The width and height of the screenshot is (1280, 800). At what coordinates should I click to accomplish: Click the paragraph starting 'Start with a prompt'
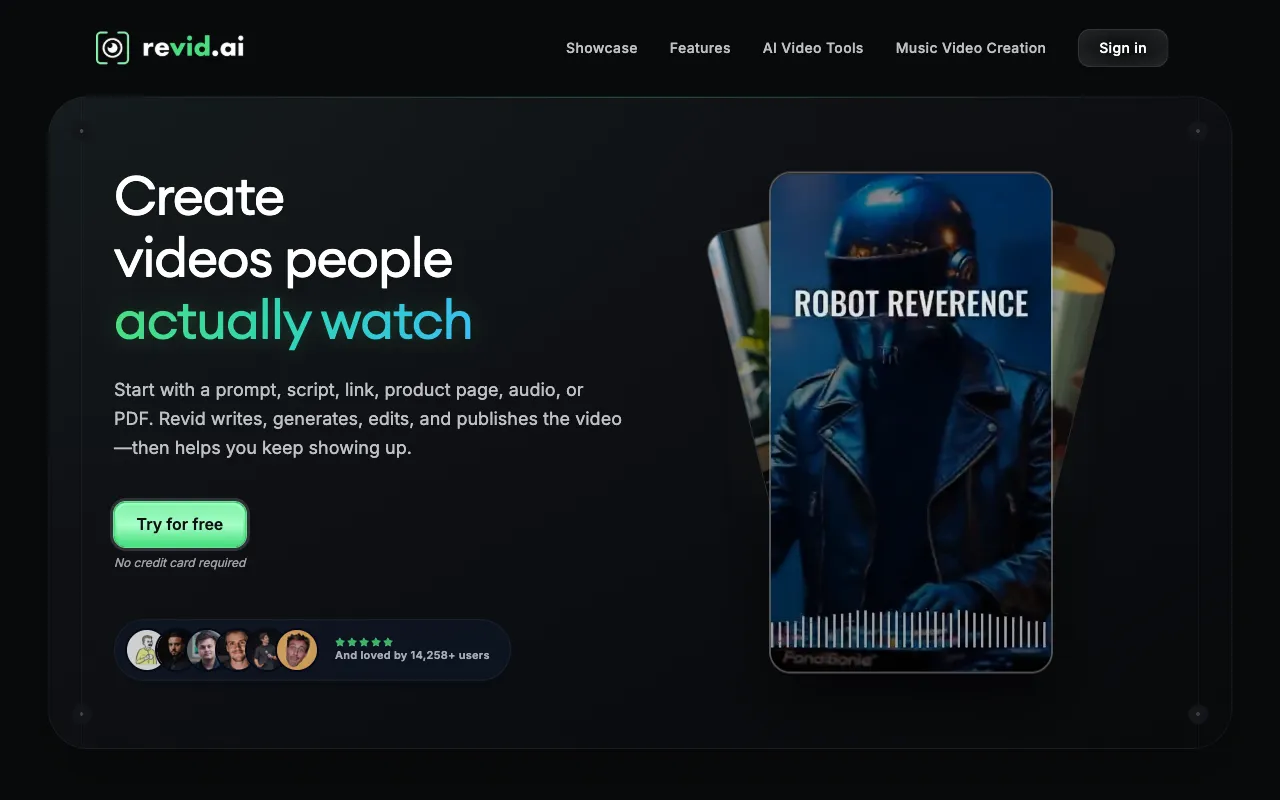tap(368, 419)
